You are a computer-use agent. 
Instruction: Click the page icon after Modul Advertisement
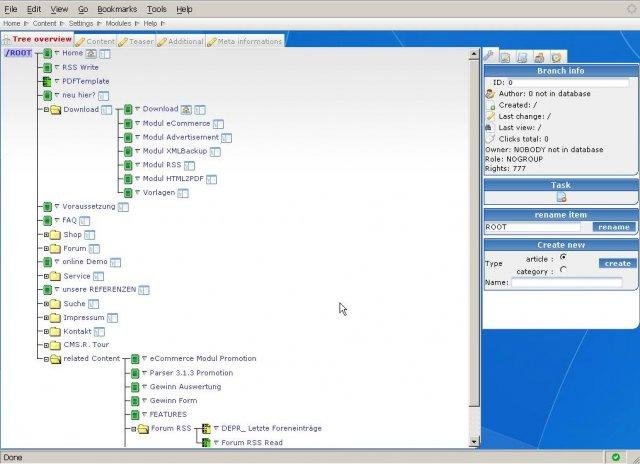[x=226, y=138]
